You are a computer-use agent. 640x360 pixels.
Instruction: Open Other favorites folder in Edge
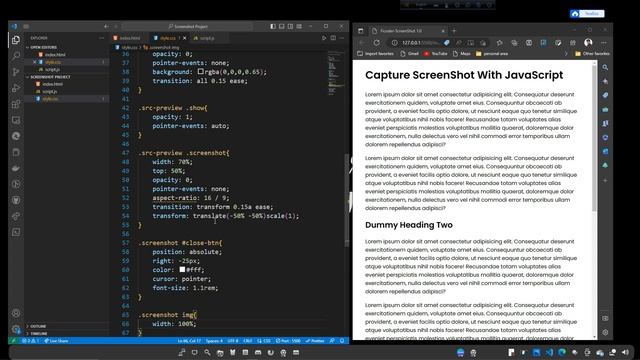[592, 53]
